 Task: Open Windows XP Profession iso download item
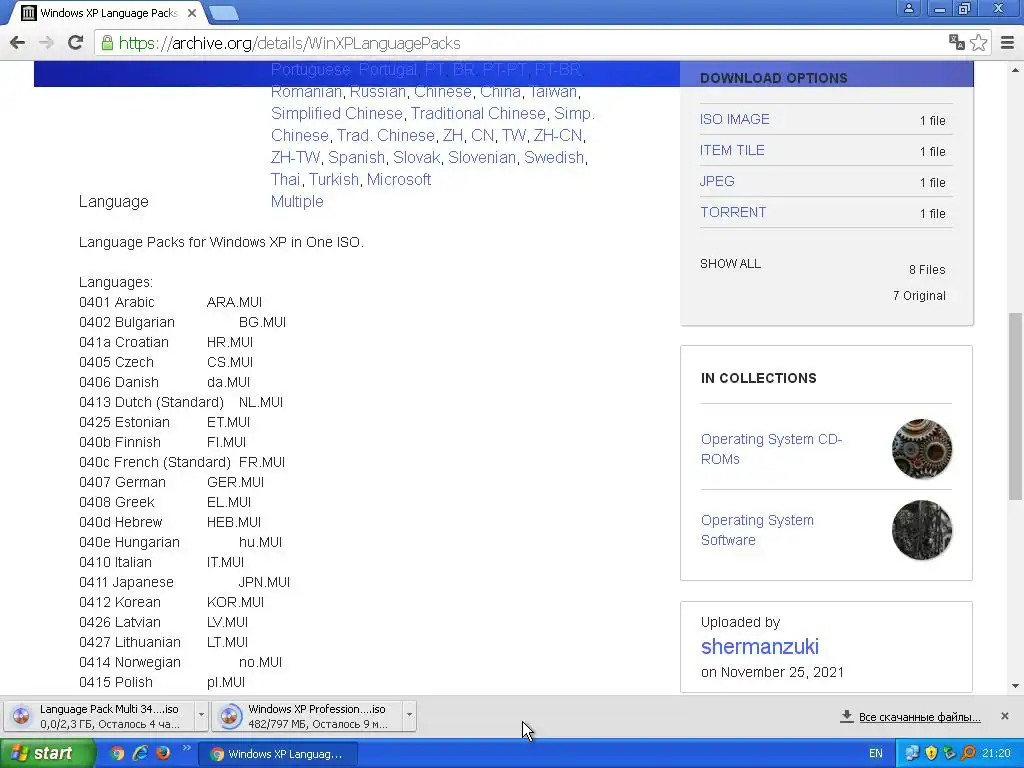pos(307,716)
